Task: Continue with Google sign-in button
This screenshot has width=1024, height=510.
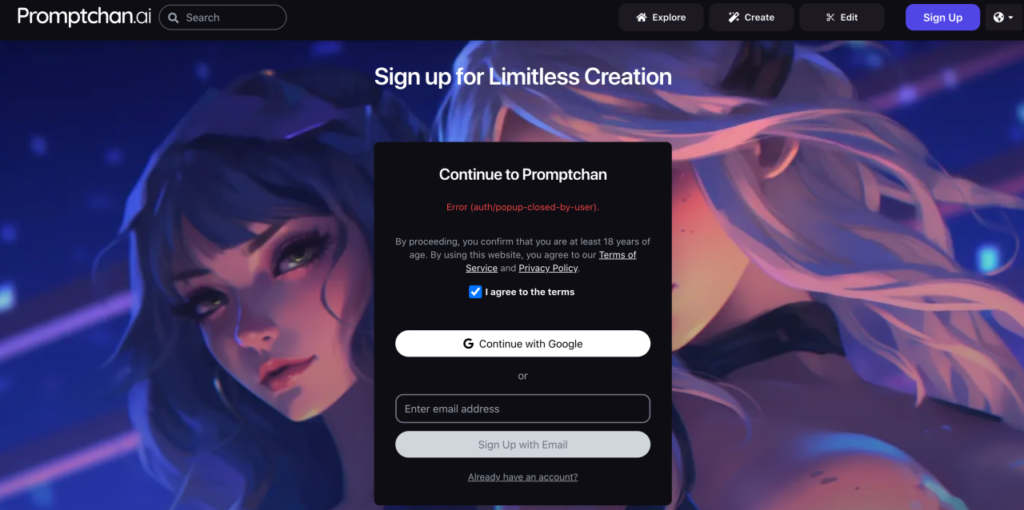Action: pos(522,343)
